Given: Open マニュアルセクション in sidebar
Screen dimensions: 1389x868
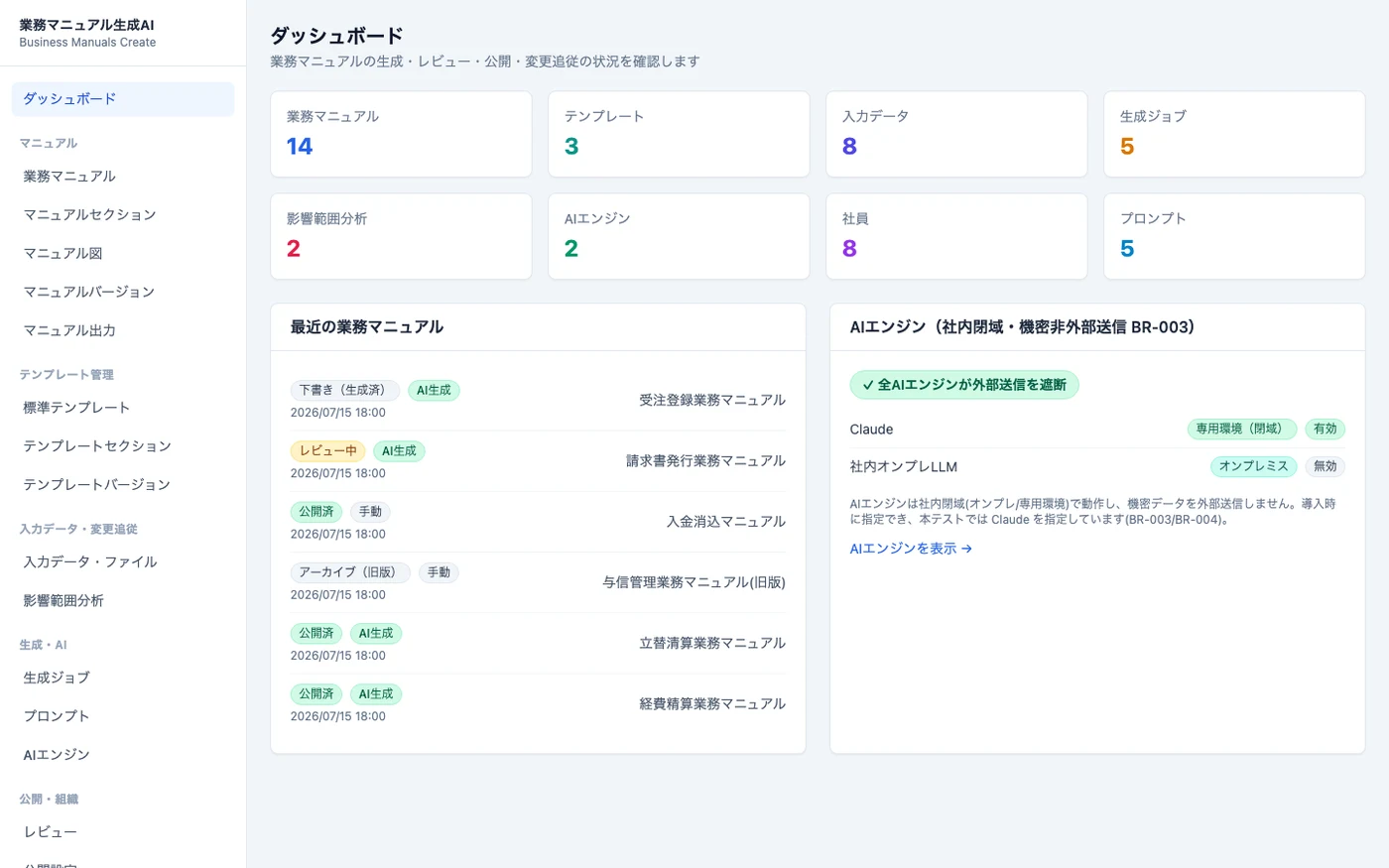Looking at the screenshot, I should 123,215.
